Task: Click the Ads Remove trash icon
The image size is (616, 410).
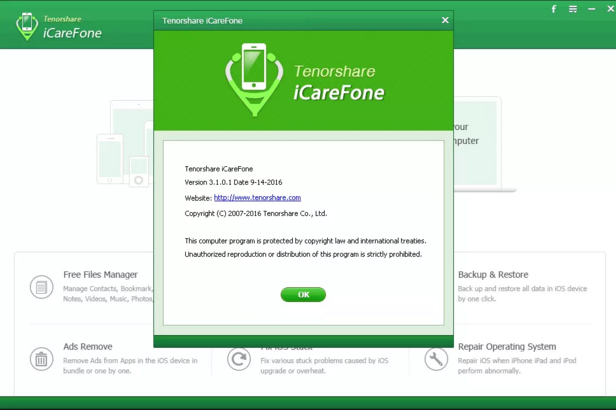Action: (41, 359)
